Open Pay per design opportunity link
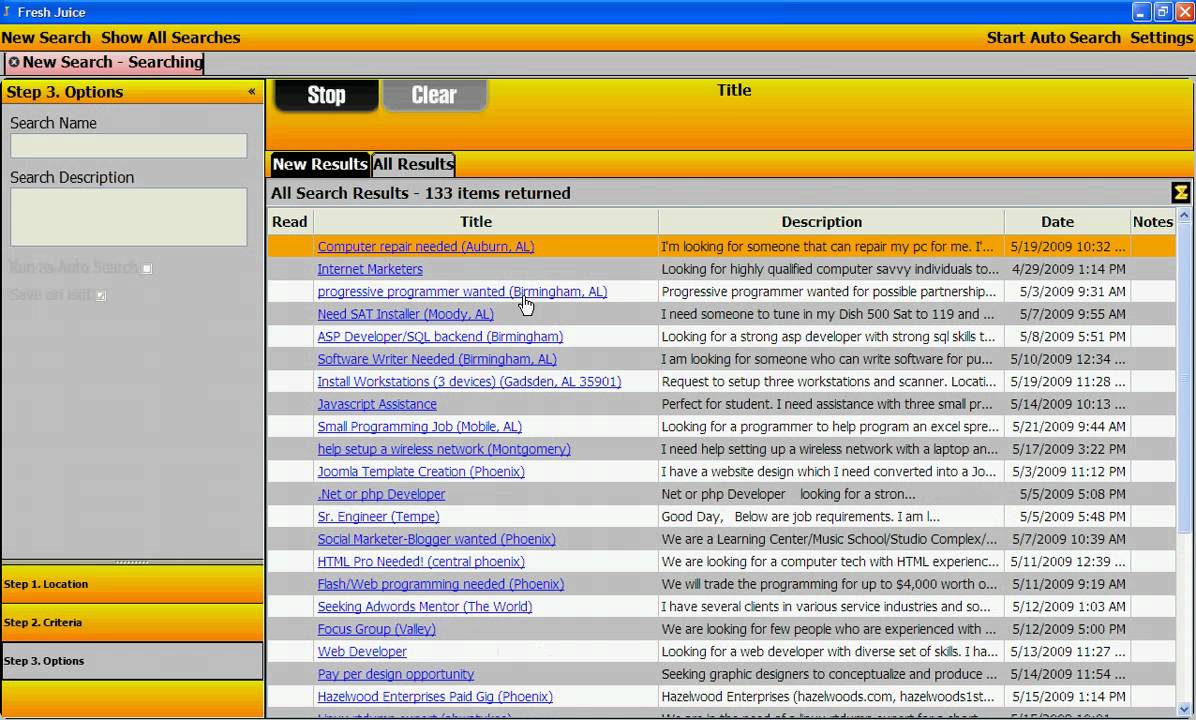Viewport: 1196px width, 720px height. click(x=396, y=674)
